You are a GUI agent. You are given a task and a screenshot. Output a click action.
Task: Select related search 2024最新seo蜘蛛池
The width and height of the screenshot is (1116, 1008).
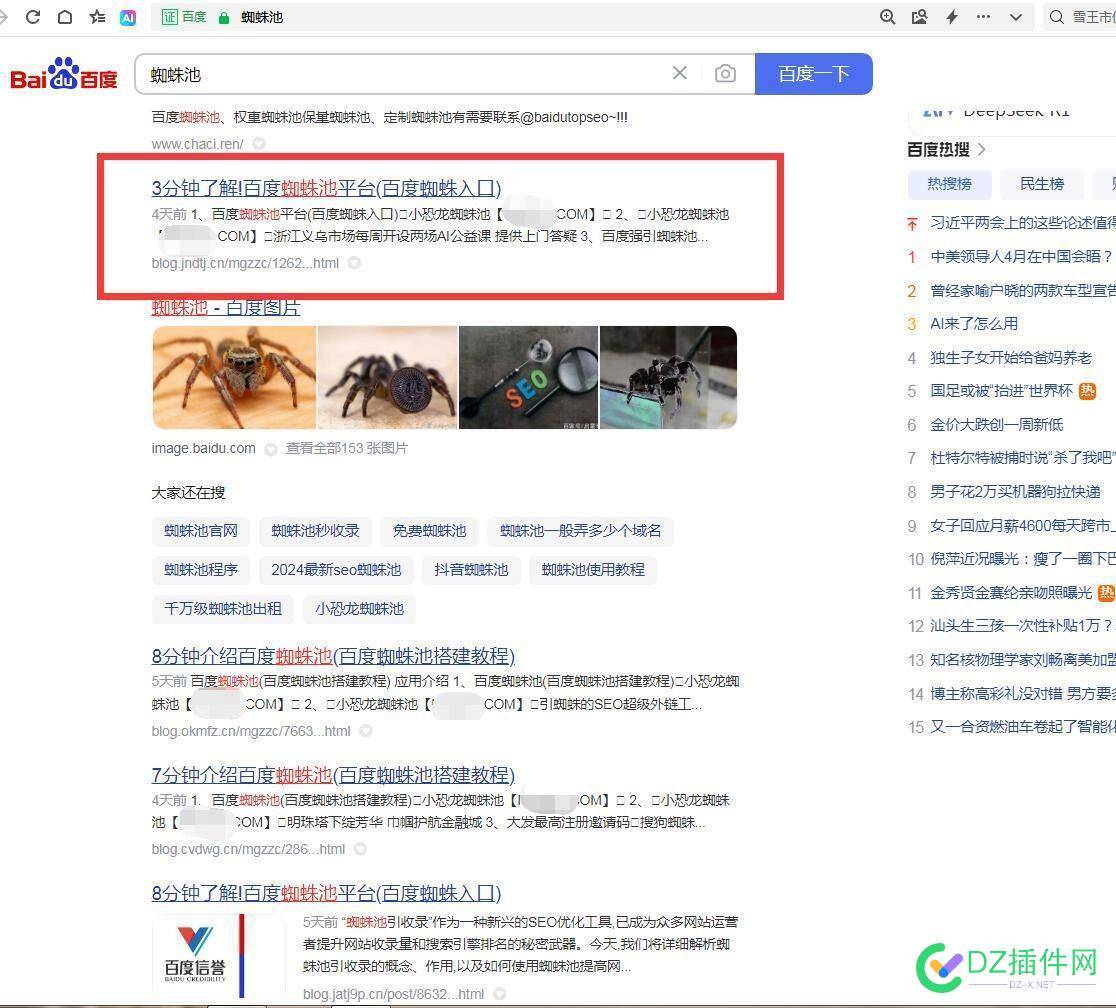336,570
